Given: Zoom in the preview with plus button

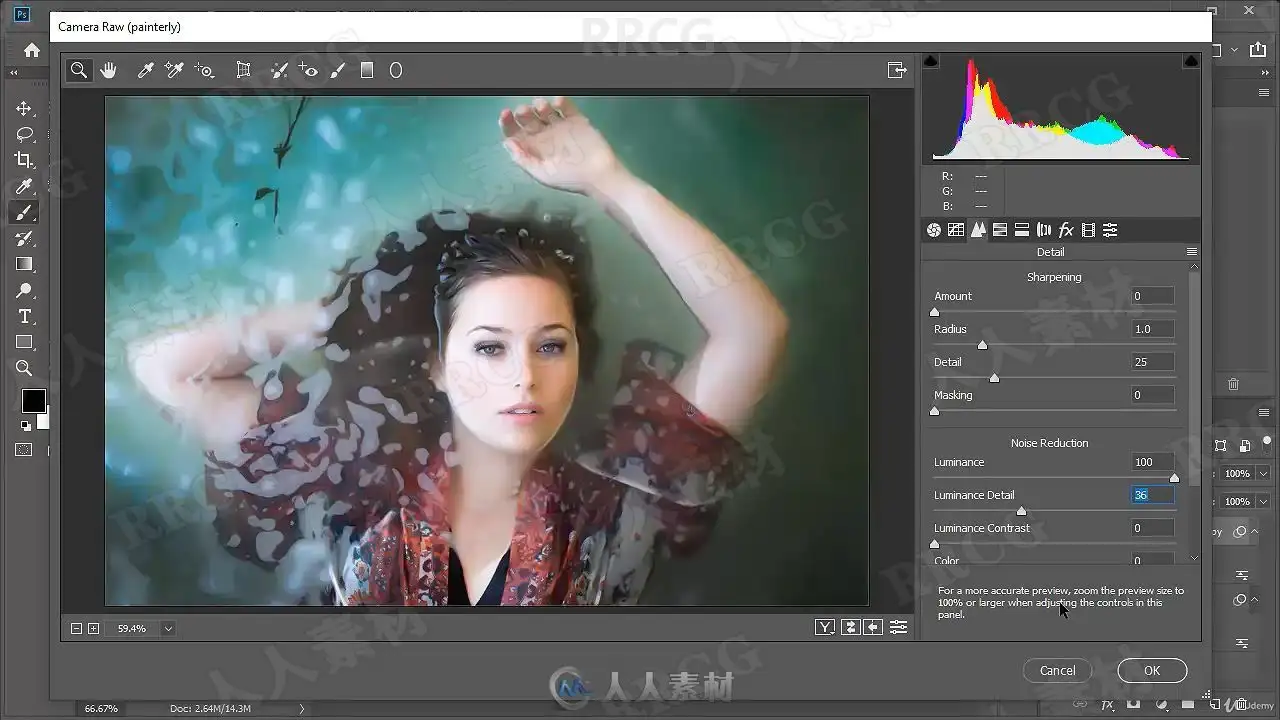Looking at the screenshot, I should click(x=94, y=629).
